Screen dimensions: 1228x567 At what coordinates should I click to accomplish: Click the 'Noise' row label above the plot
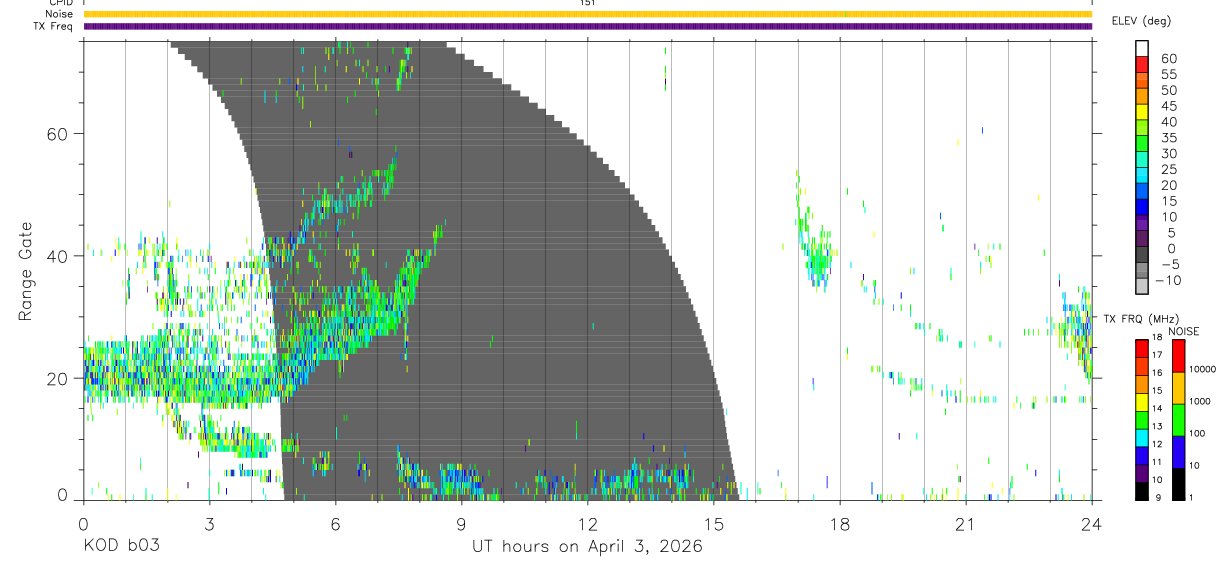[59, 14]
